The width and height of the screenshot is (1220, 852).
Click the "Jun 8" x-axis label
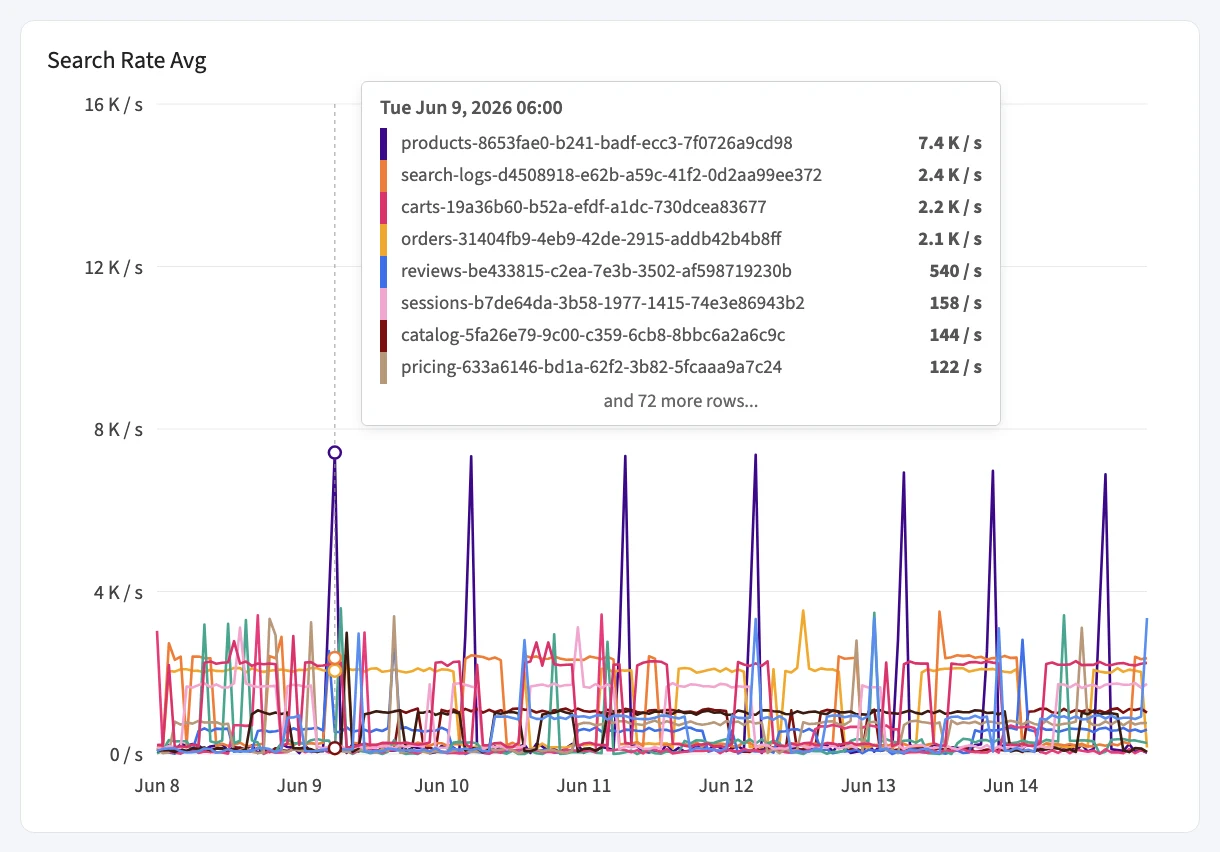click(x=157, y=786)
